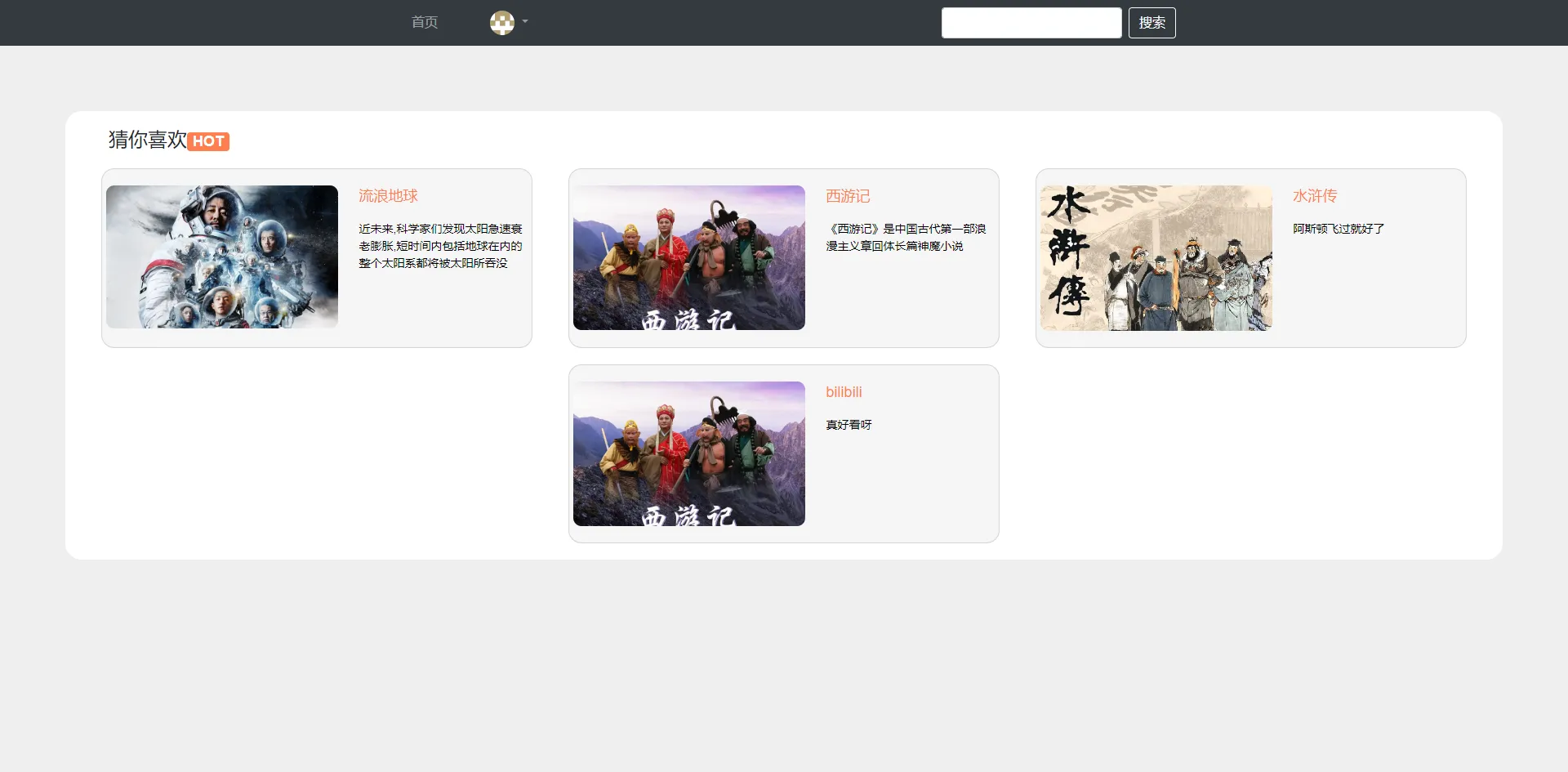
Task: Open the 流浪地球 poster thumbnail
Action: pyautogui.click(x=222, y=257)
